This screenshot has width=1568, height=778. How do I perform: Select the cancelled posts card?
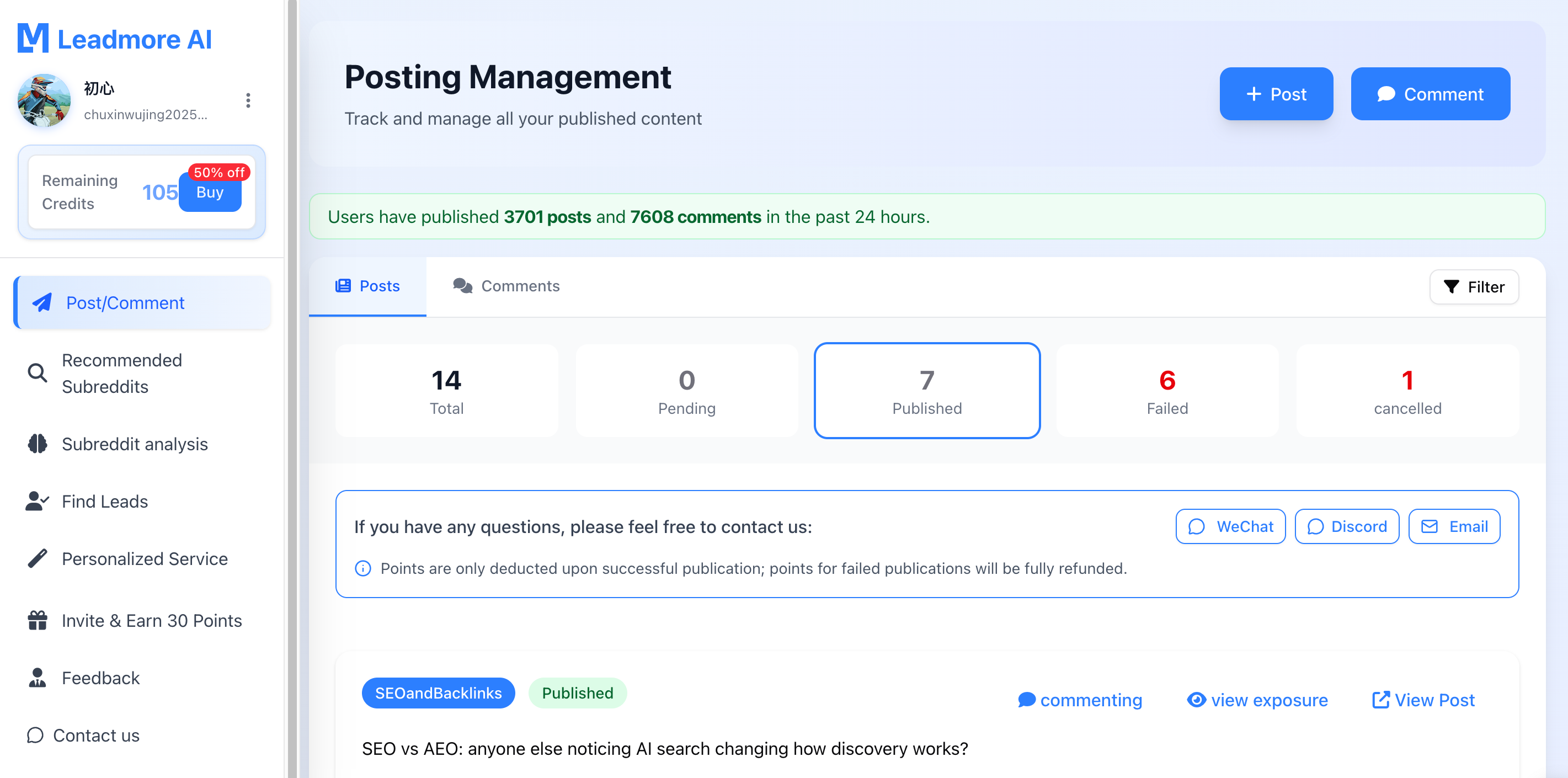(x=1407, y=391)
